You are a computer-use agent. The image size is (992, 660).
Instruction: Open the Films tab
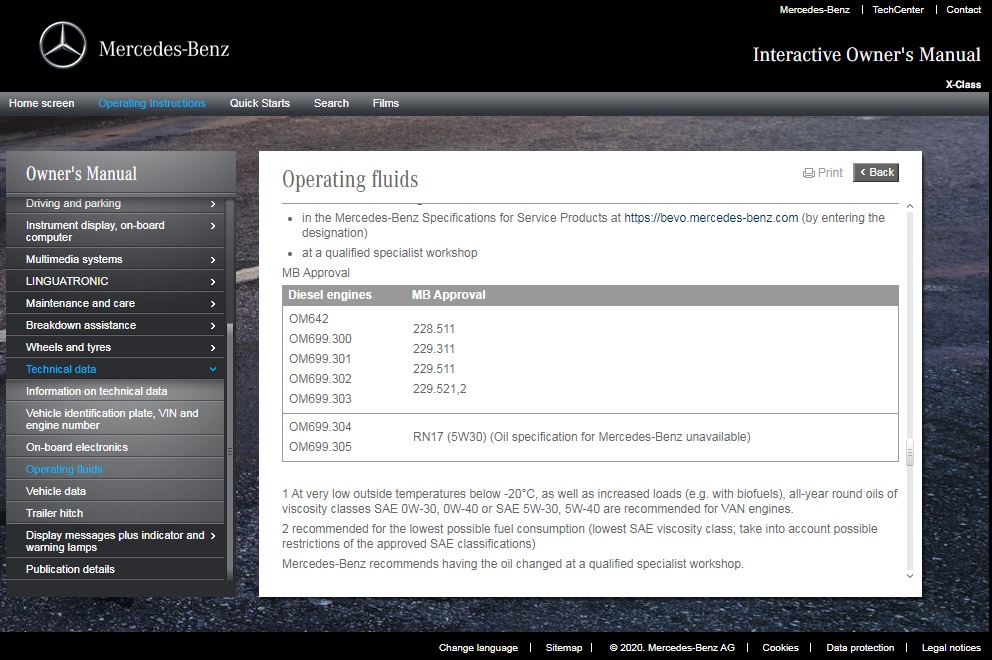385,103
